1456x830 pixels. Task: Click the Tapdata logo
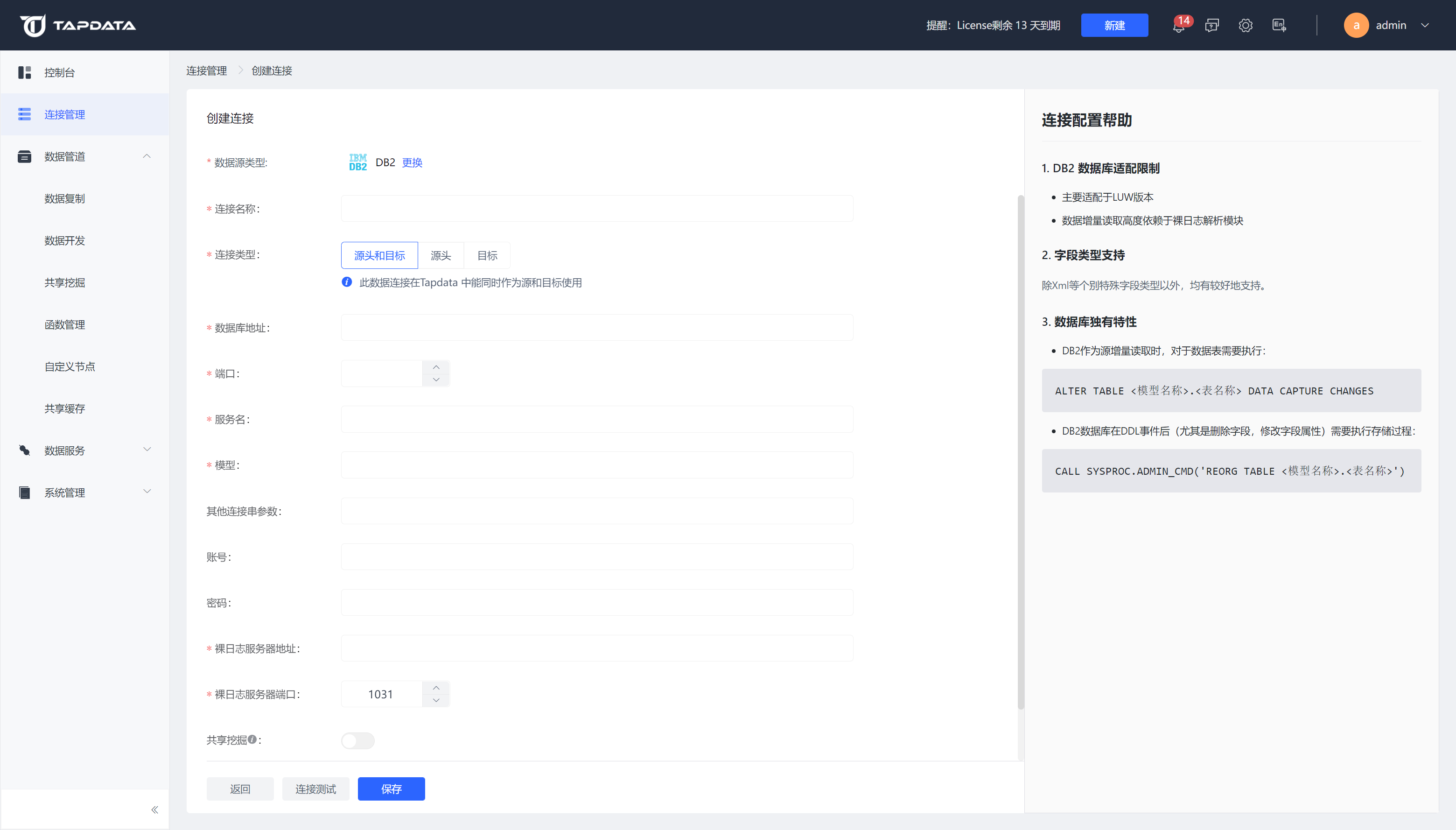click(x=78, y=26)
